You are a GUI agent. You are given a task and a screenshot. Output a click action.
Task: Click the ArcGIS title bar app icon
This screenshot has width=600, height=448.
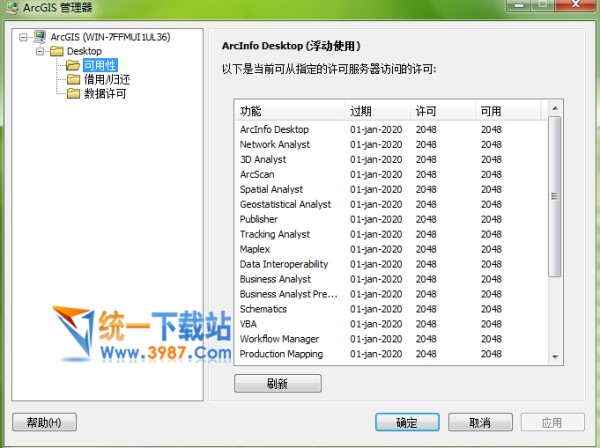9,9
